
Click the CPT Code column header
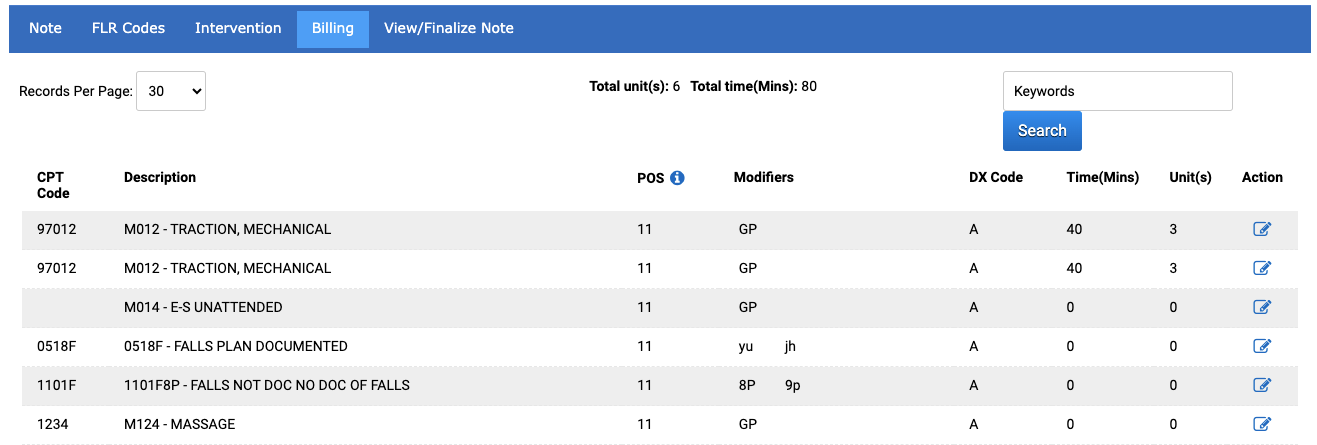pos(53,185)
